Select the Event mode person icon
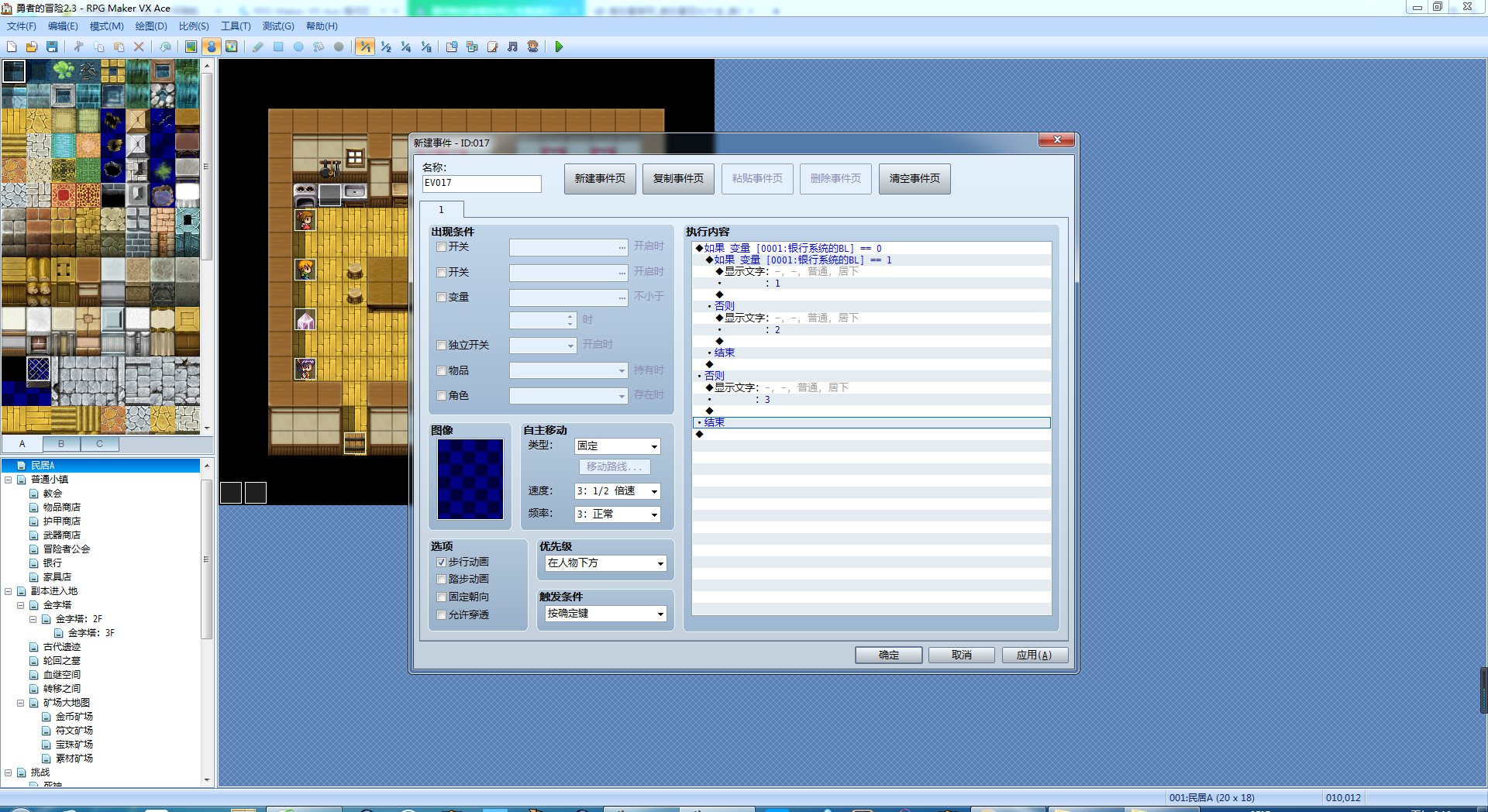 tap(211, 47)
